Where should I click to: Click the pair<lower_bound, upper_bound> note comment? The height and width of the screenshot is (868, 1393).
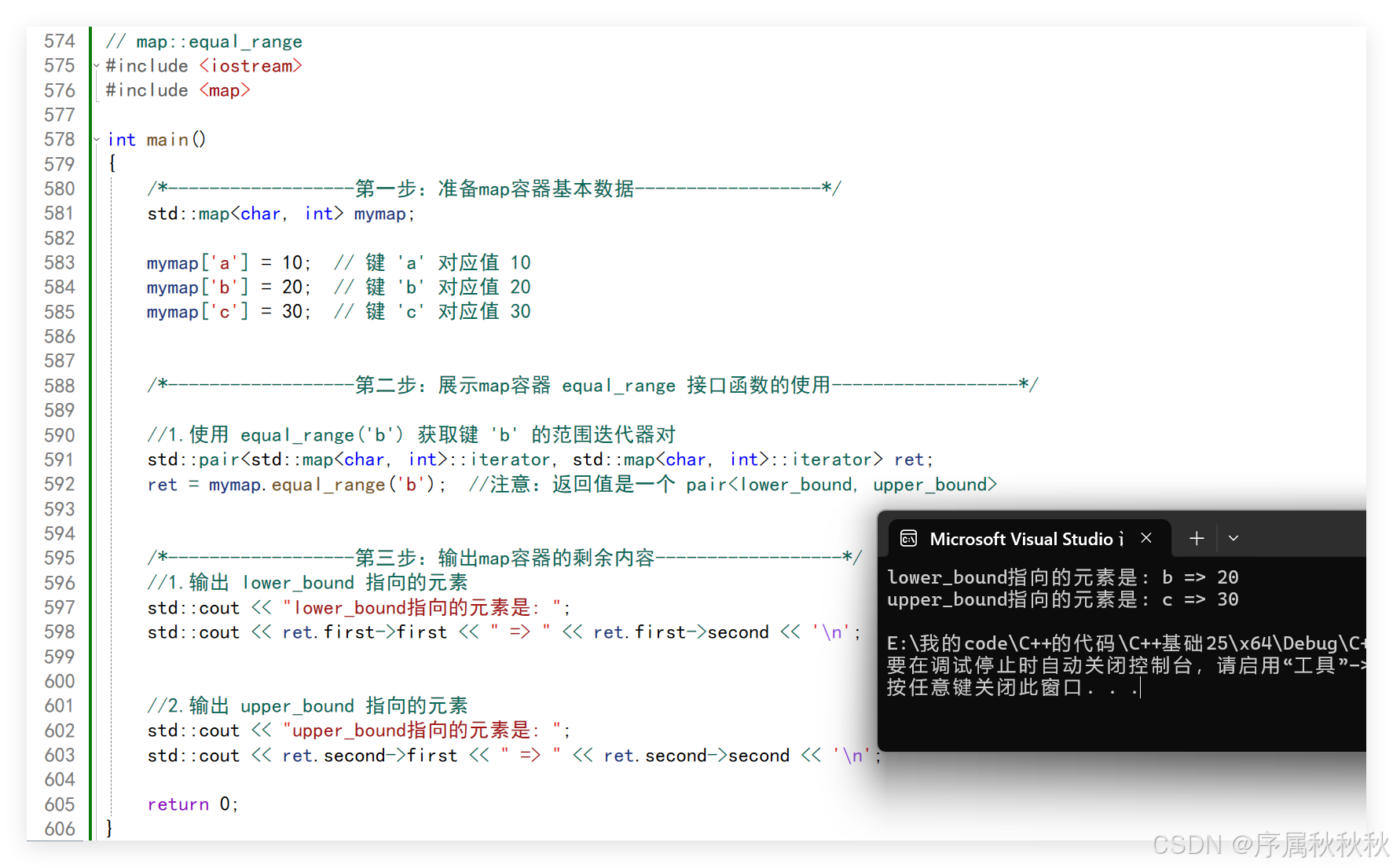(x=733, y=484)
